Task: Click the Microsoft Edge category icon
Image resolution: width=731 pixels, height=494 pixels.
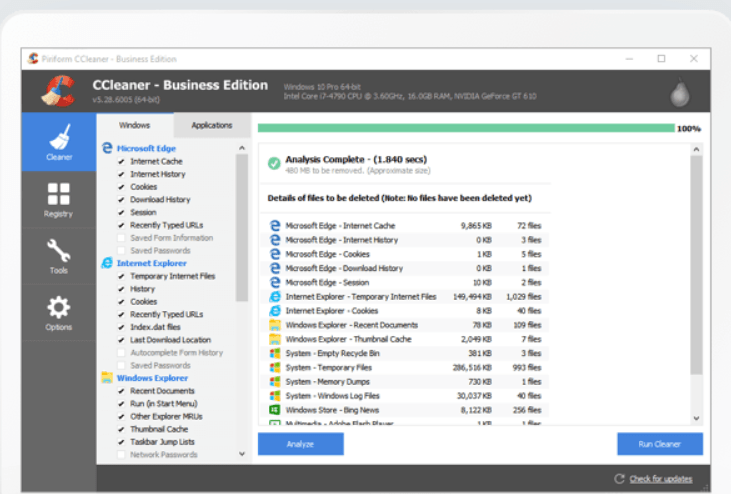Action: click(107, 148)
